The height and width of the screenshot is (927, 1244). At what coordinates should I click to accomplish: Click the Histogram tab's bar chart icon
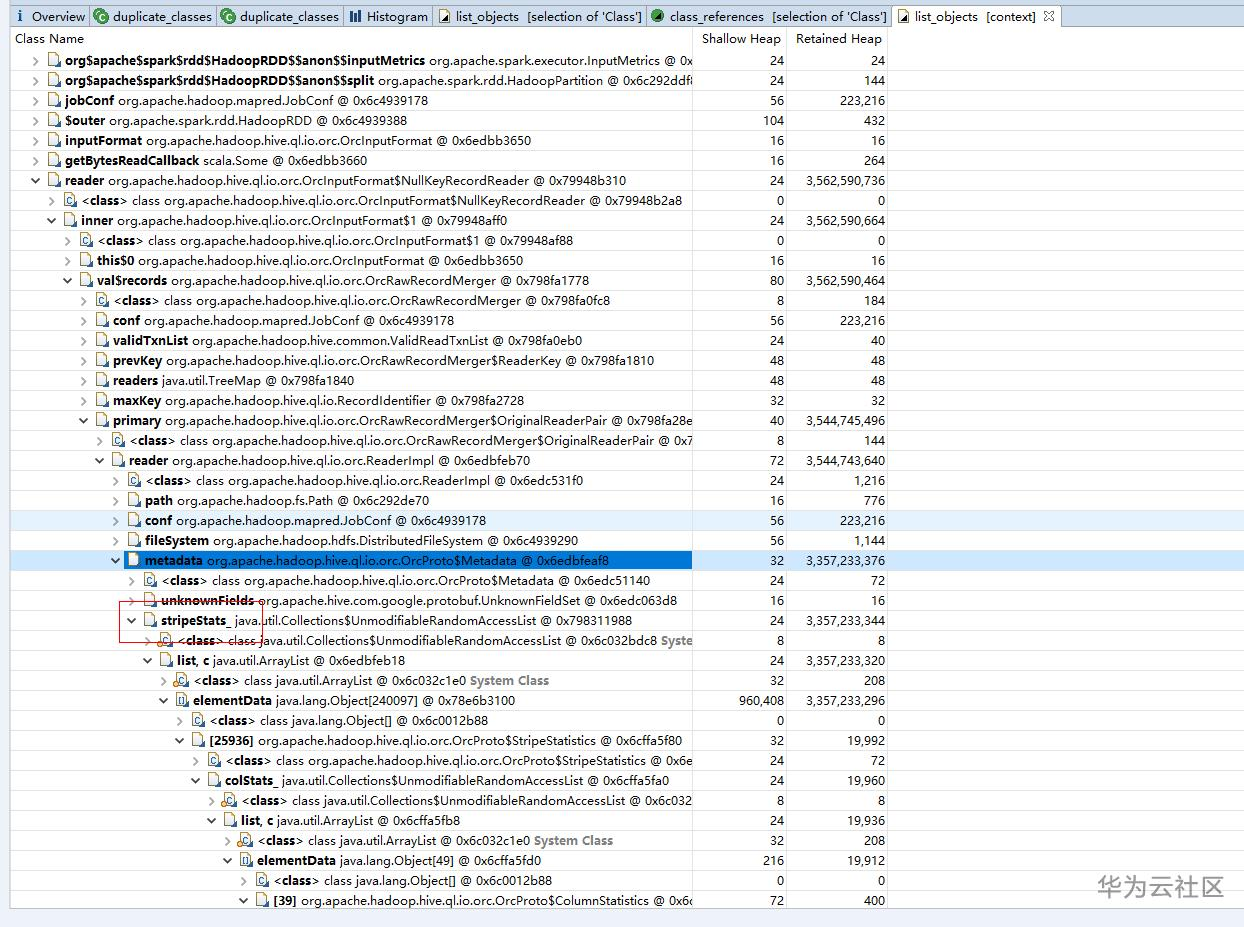[x=356, y=16]
